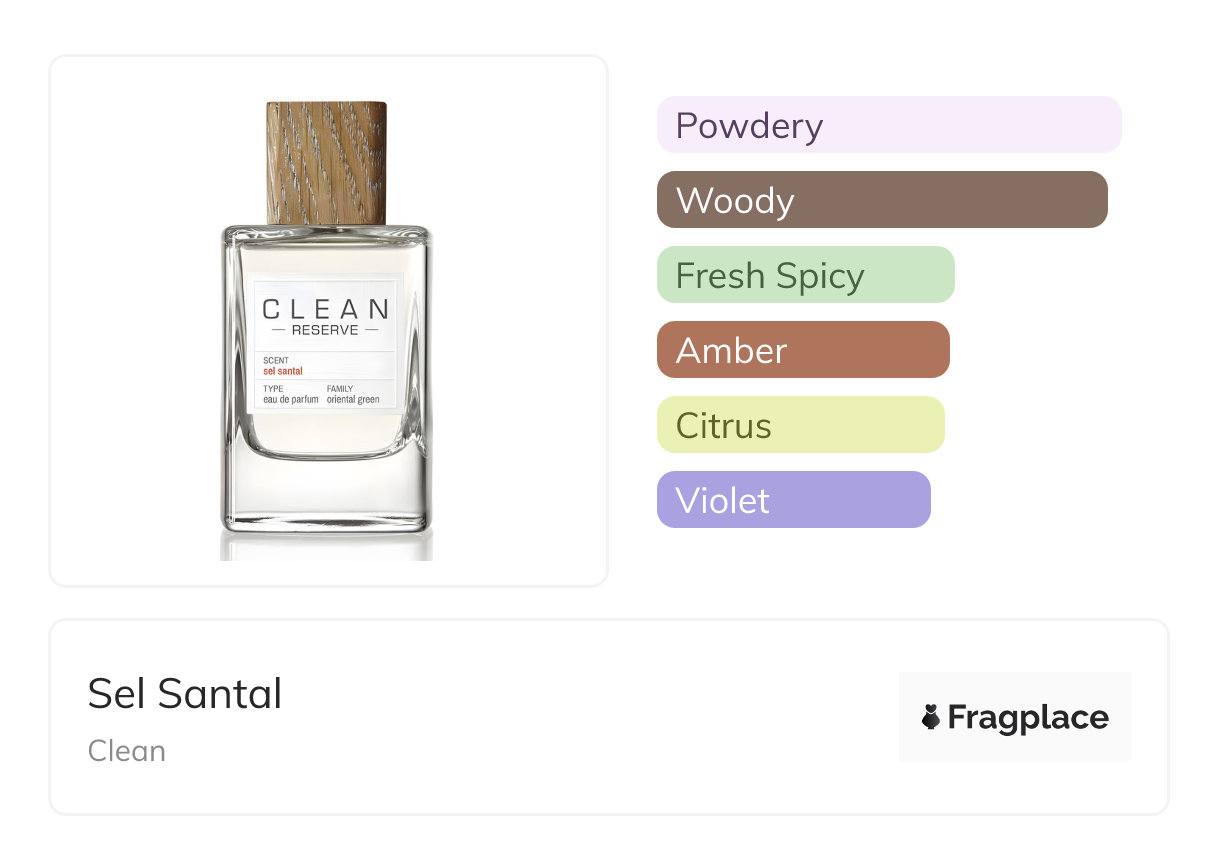Pick the Amber accord bar
Screen dimensions: 1218x864
tap(802, 350)
